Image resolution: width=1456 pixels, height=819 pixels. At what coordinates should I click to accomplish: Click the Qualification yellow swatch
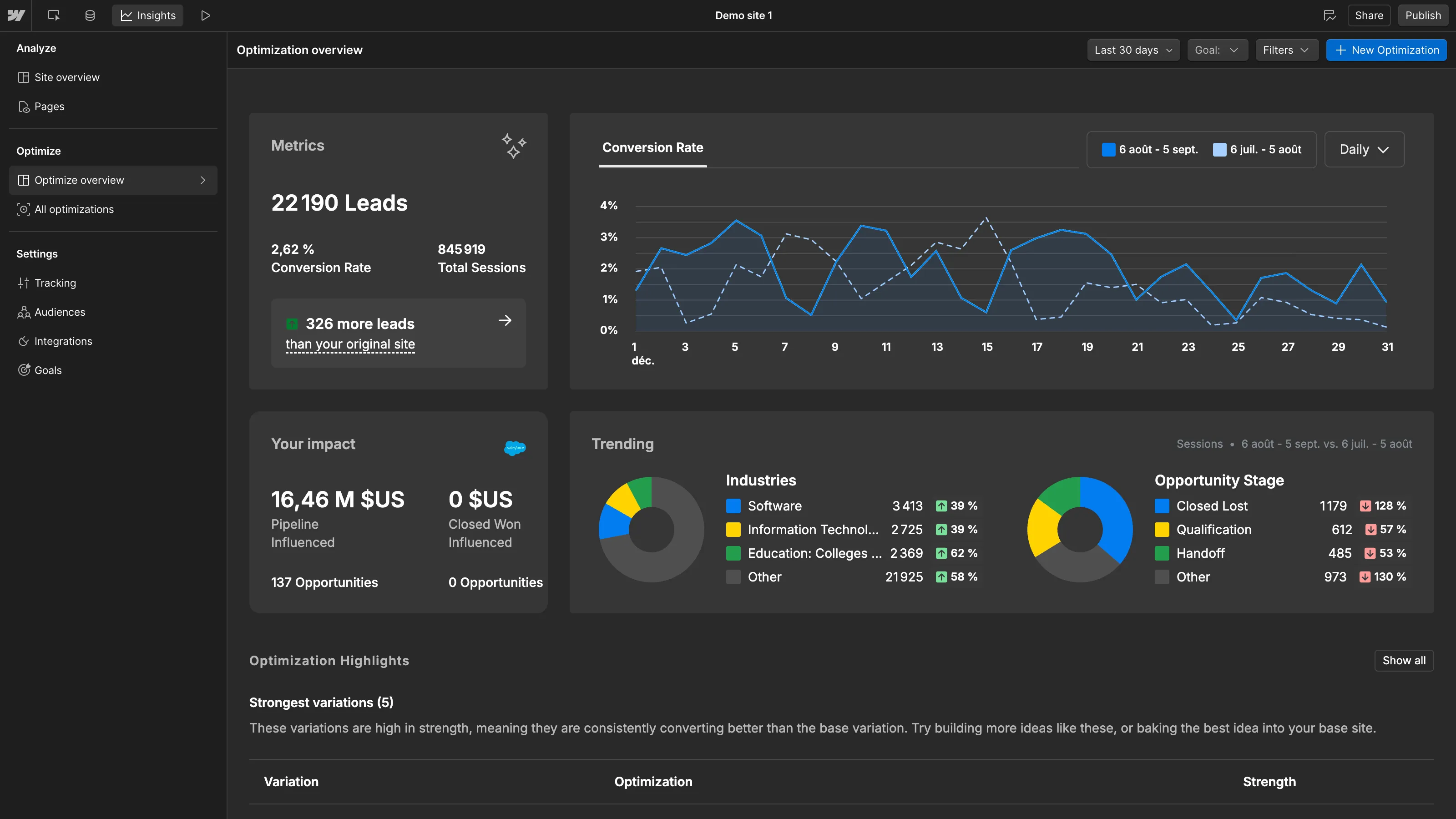(x=1162, y=530)
